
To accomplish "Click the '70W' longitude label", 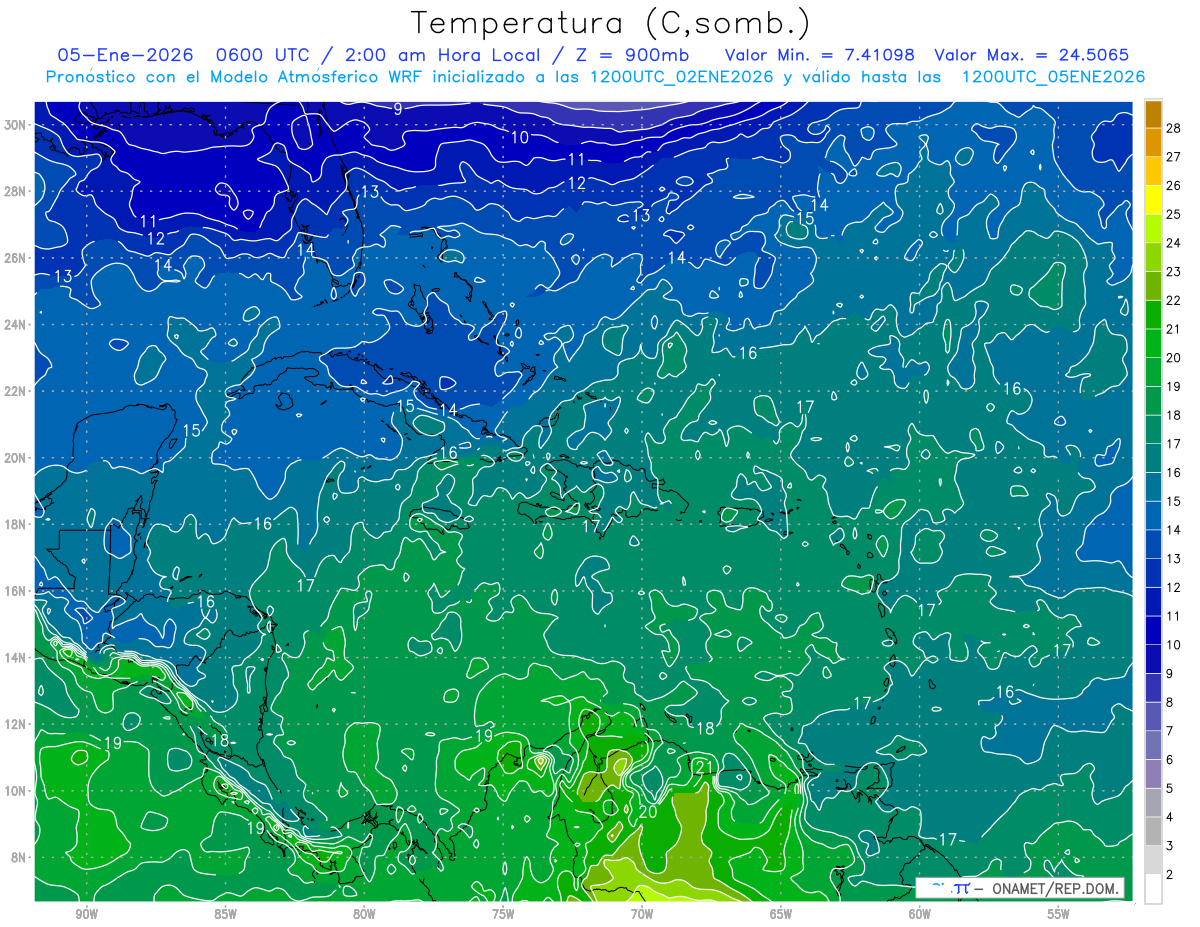I will (x=642, y=914).
